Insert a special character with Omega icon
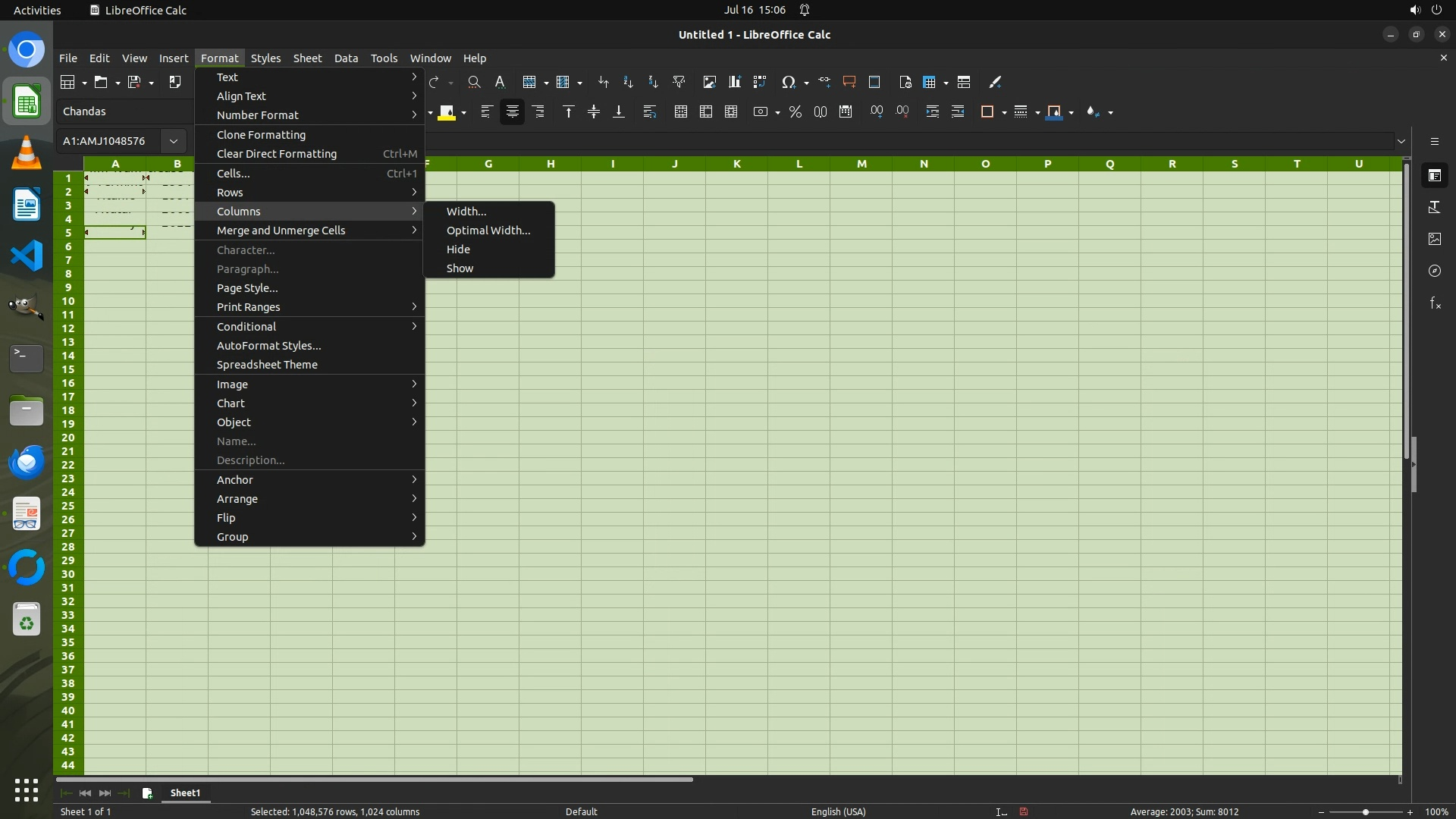Viewport: 1456px width, 819px height. [789, 82]
